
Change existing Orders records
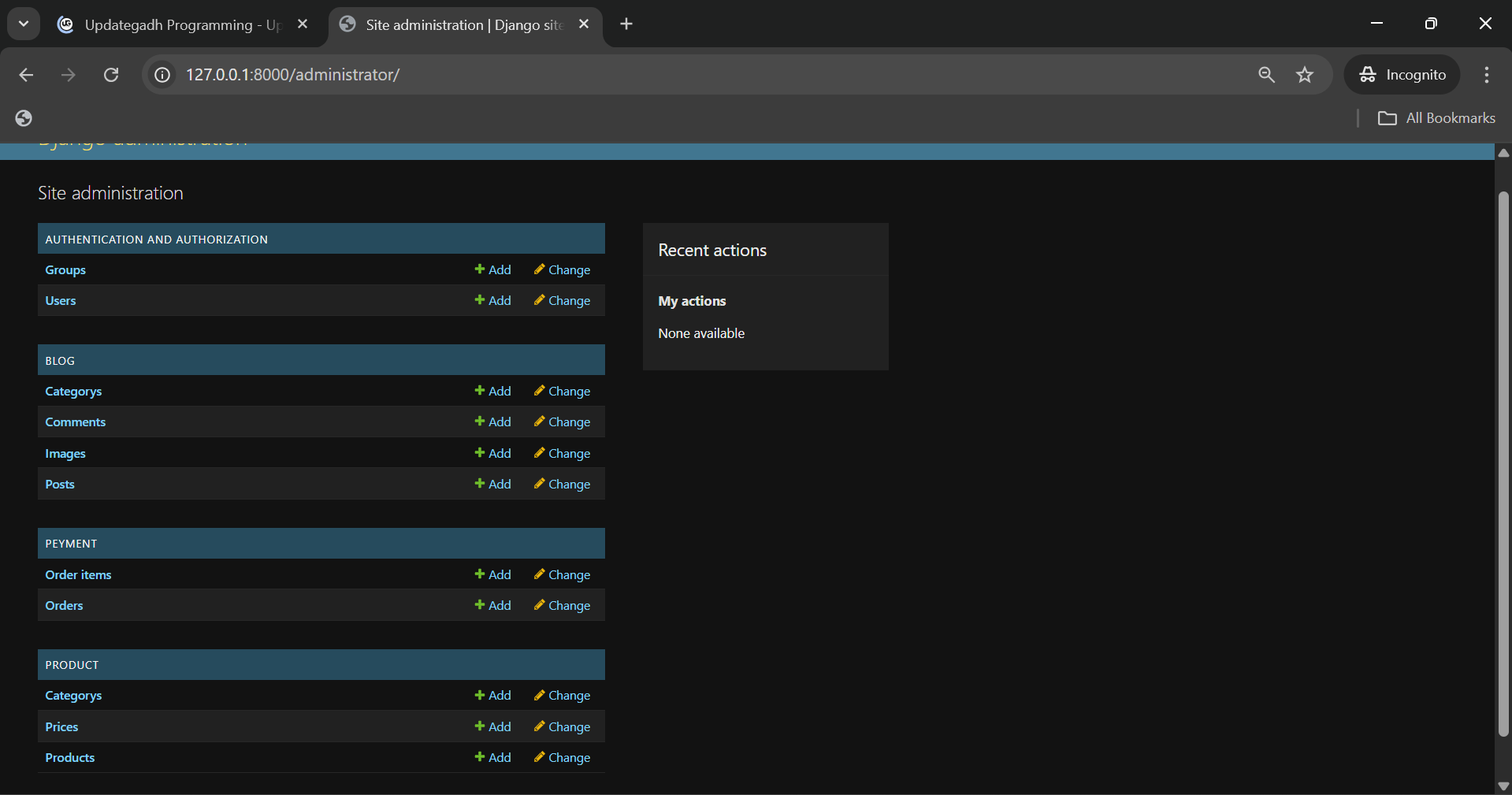pos(562,606)
